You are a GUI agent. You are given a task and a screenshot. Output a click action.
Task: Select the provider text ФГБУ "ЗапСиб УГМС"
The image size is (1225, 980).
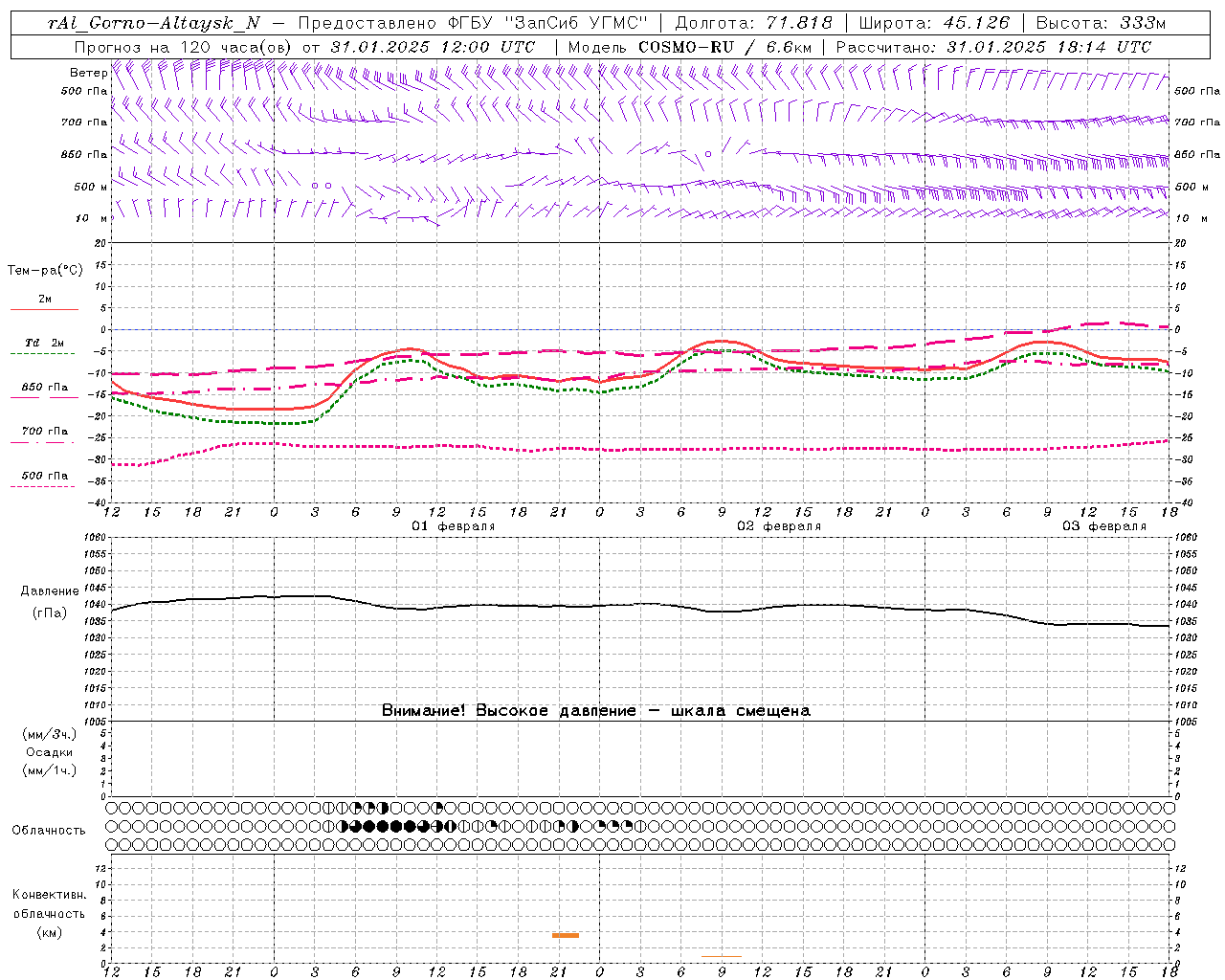[x=546, y=23]
